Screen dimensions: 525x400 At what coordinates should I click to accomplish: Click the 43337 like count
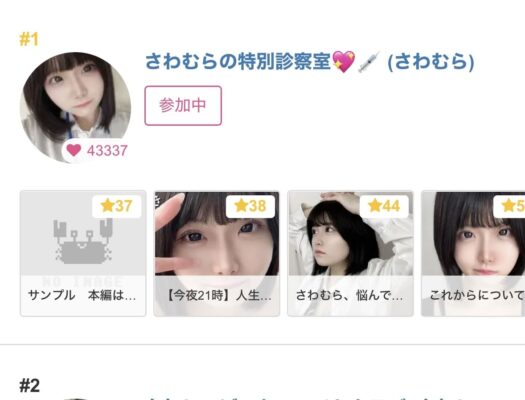point(107,151)
